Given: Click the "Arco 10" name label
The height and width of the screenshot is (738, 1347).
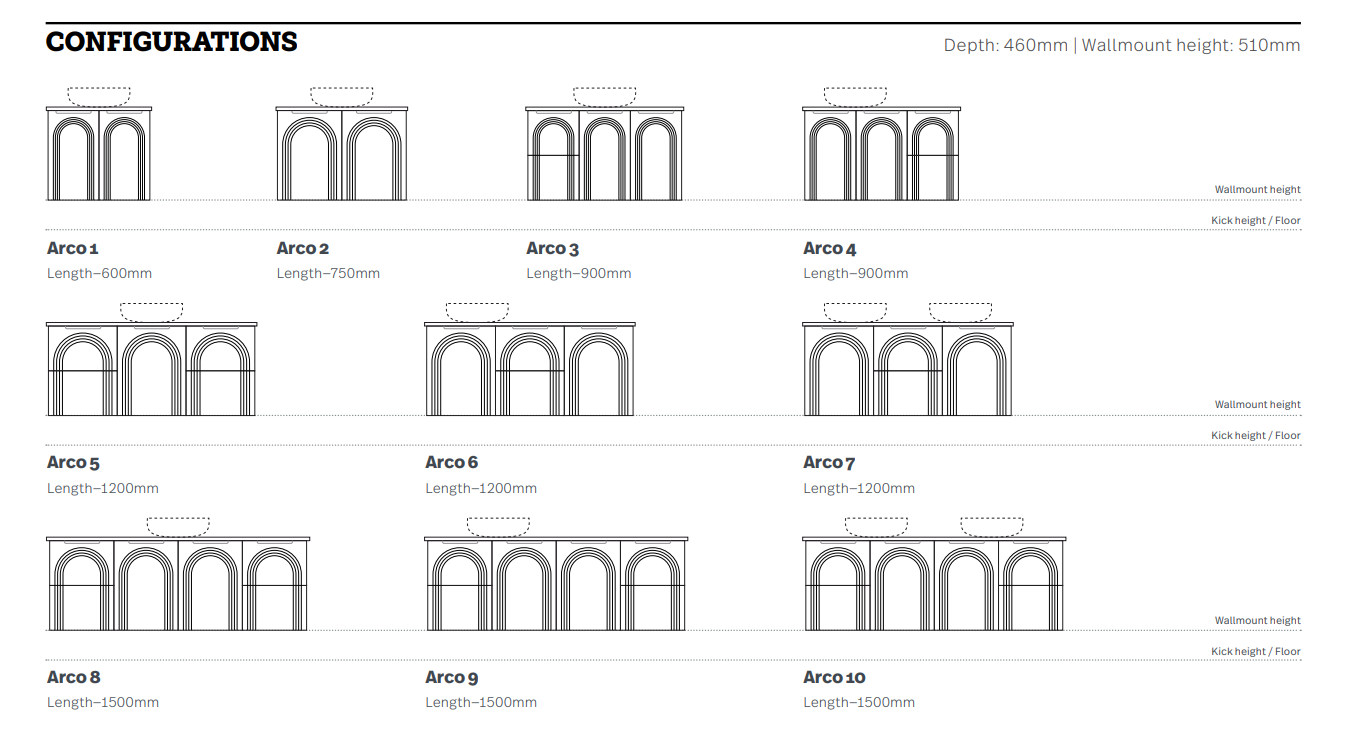Looking at the screenshot, I should [834, 677].
